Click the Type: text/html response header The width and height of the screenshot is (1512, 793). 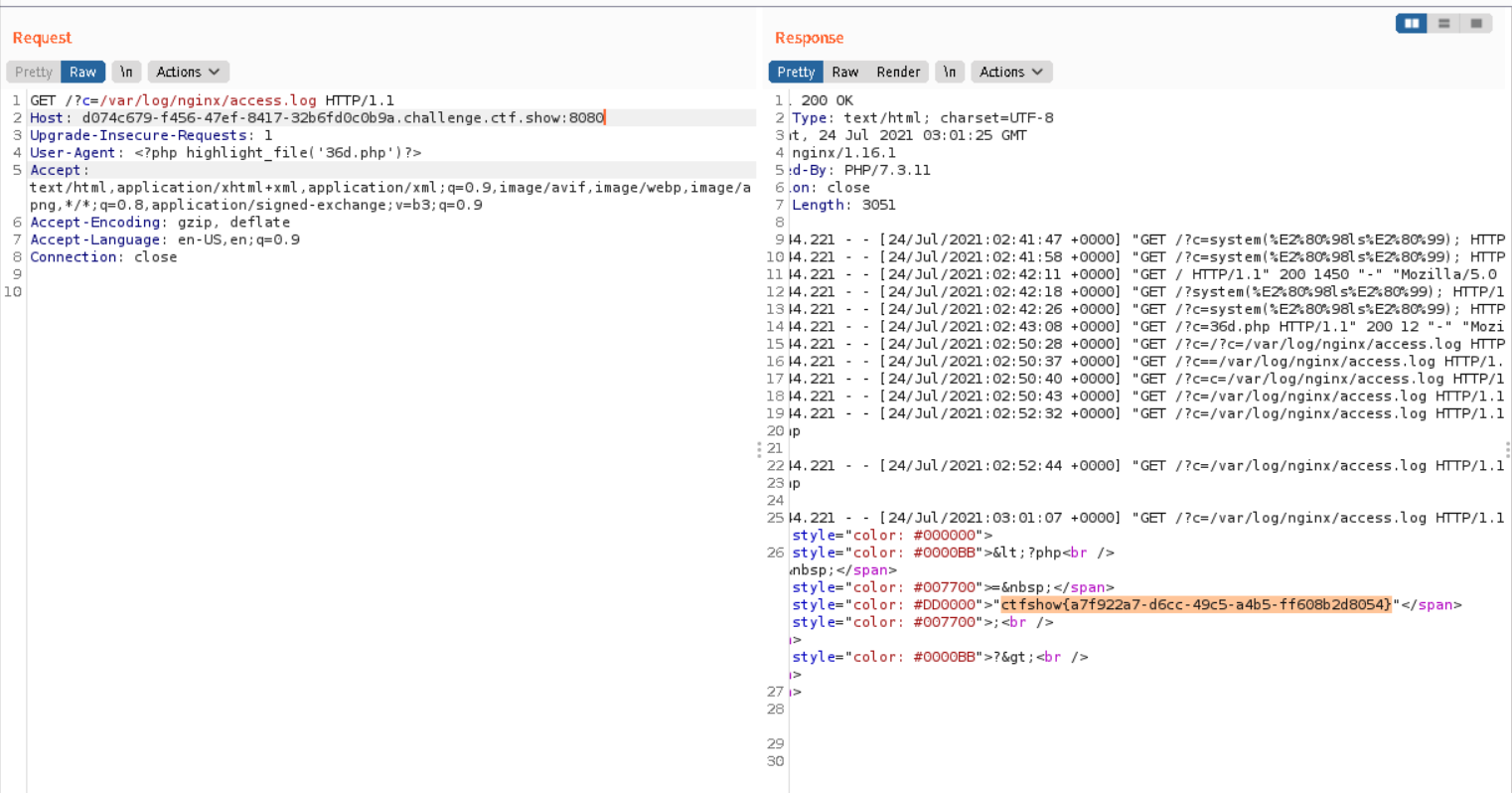click(x=923, y=117)
